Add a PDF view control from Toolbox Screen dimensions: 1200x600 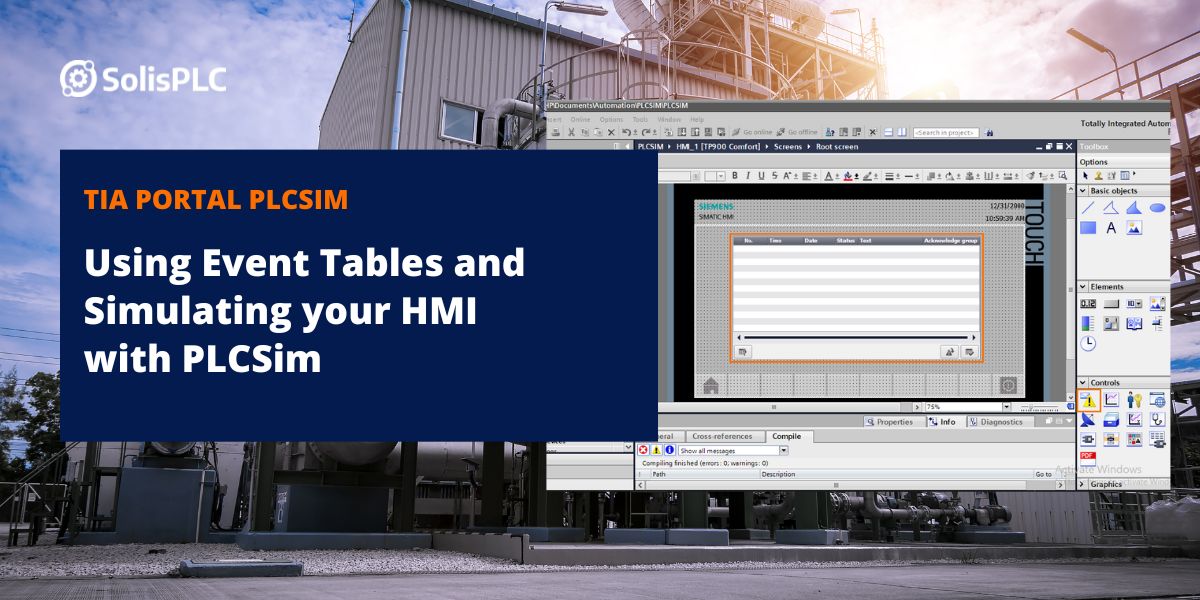coord(1087,458)
